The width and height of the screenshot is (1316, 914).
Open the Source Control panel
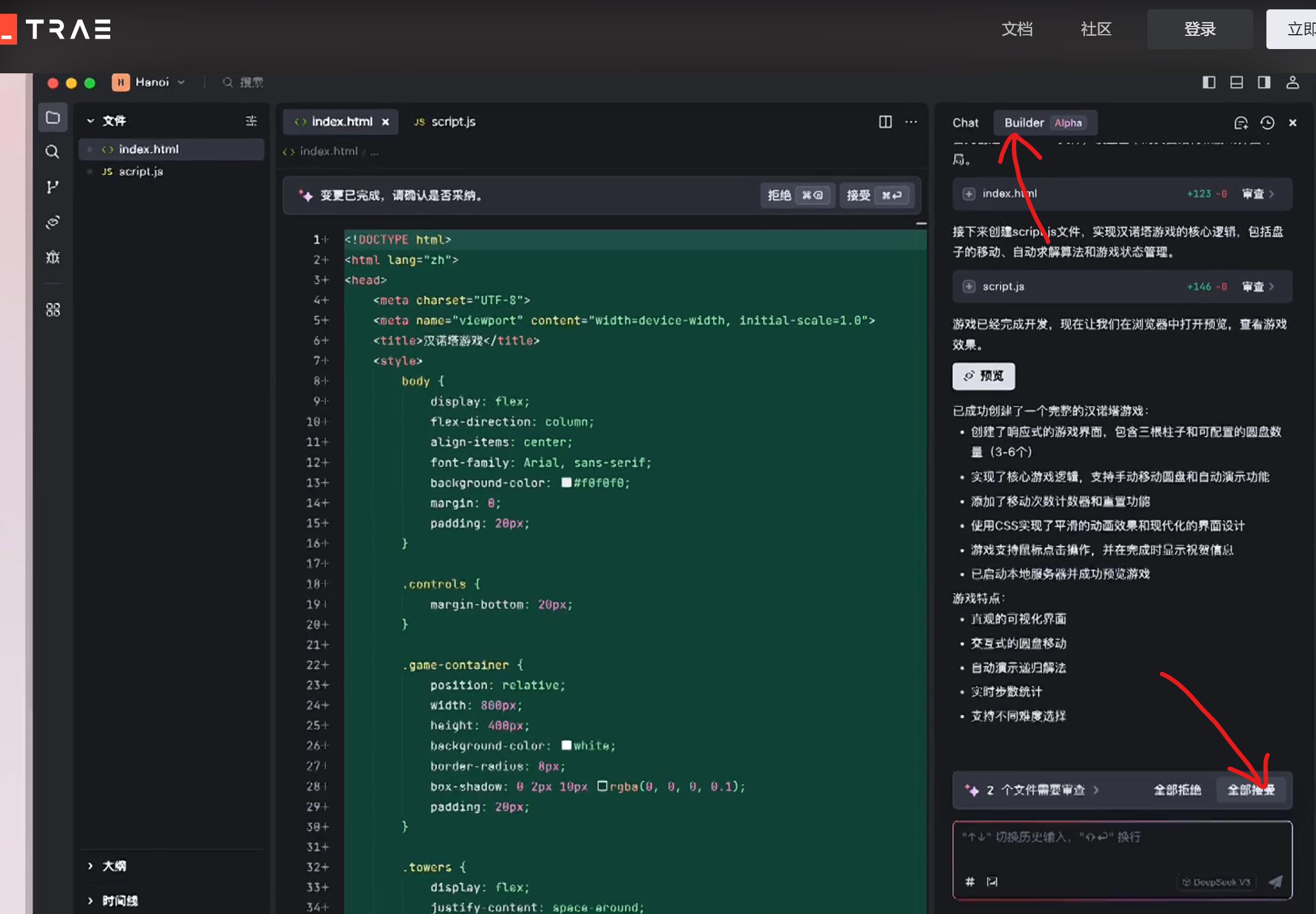(x=52, y=187)
